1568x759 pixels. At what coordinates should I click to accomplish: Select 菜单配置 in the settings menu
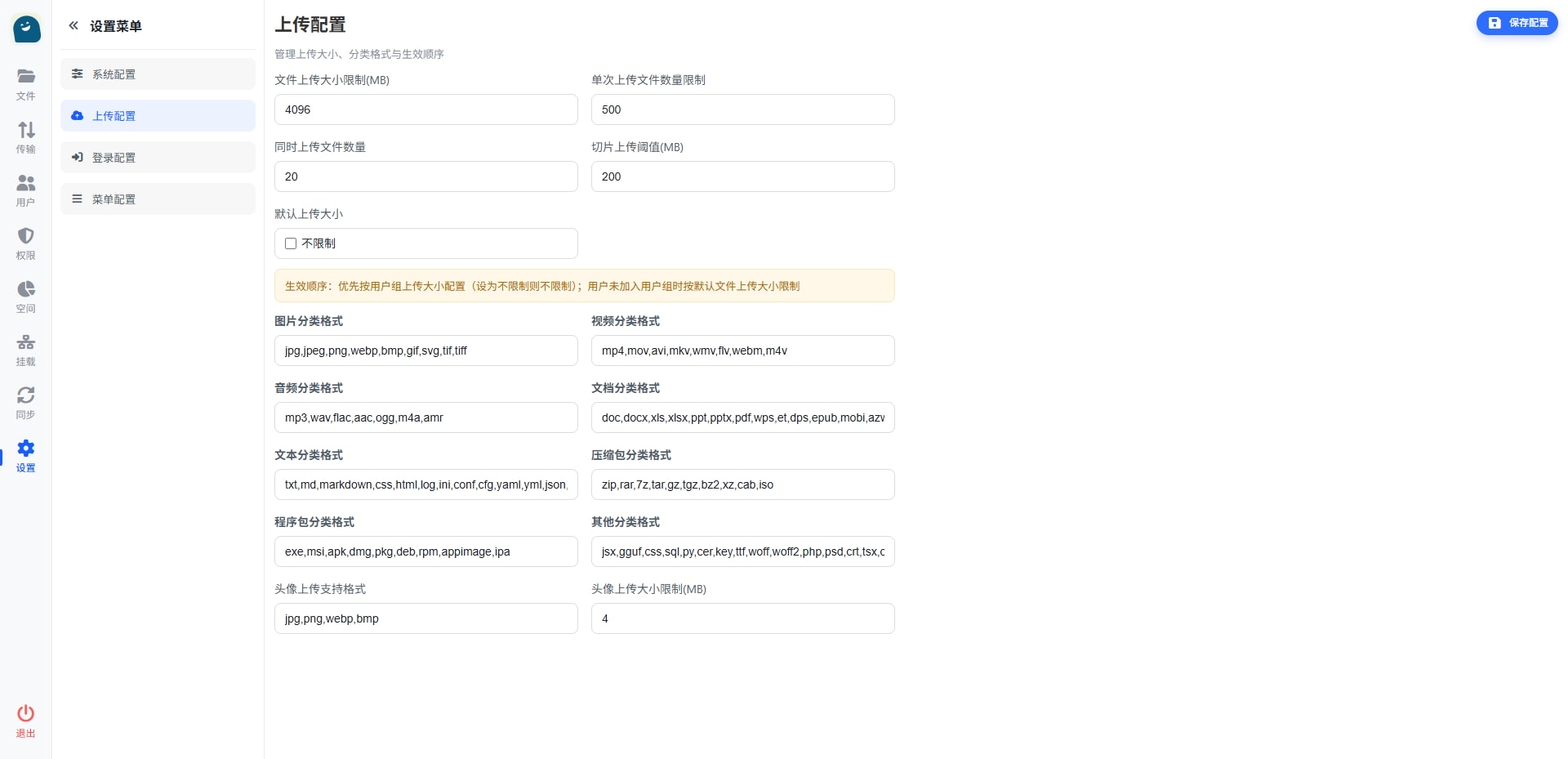tap(158, 199)
